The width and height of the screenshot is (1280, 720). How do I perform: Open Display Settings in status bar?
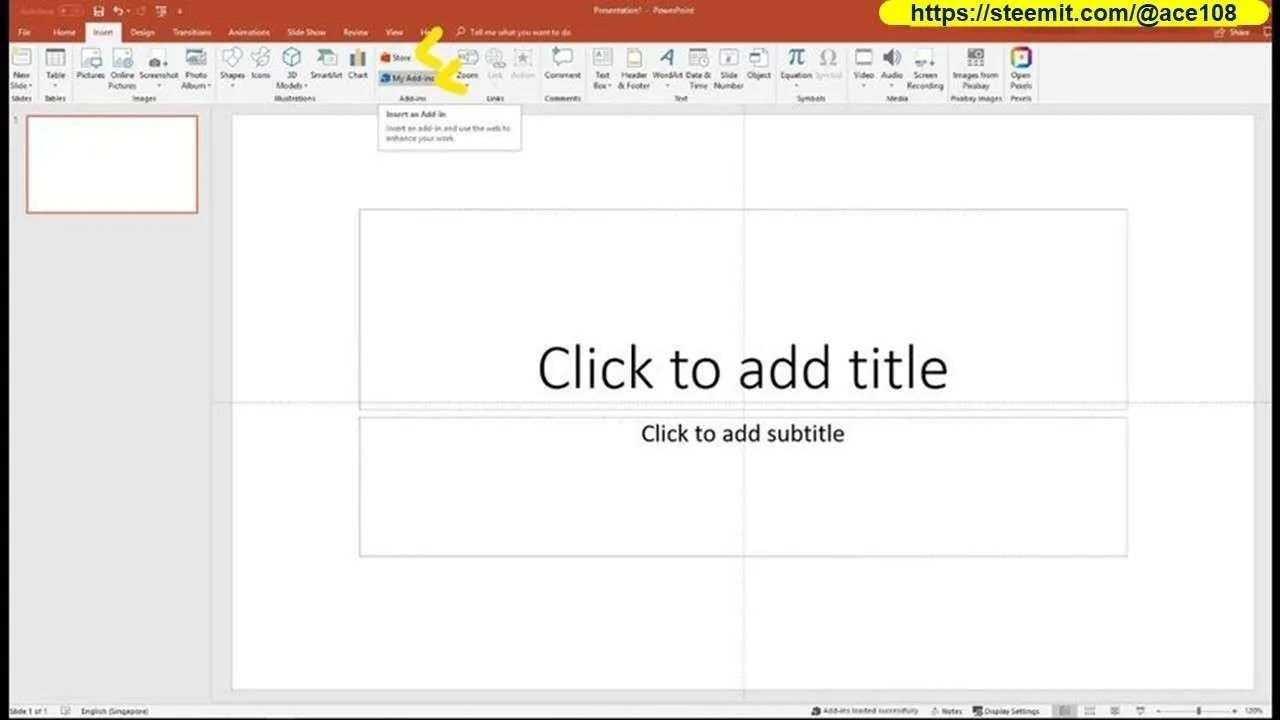click(x=1006, y=711)
